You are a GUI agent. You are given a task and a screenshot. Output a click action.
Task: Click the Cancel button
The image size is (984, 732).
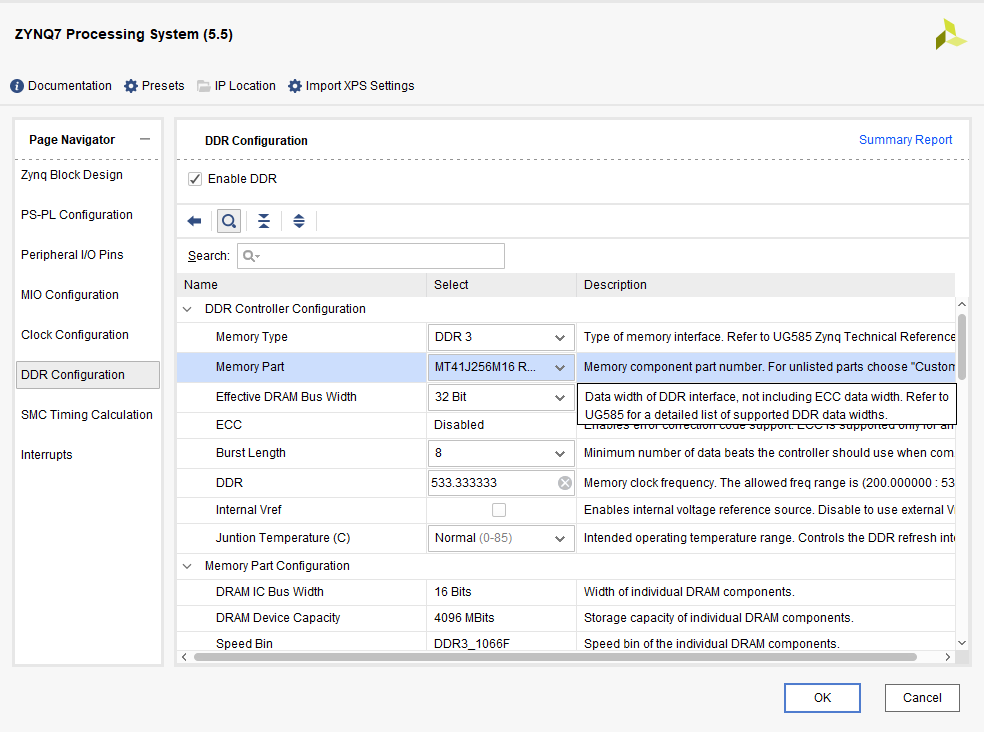coord(922,697)
